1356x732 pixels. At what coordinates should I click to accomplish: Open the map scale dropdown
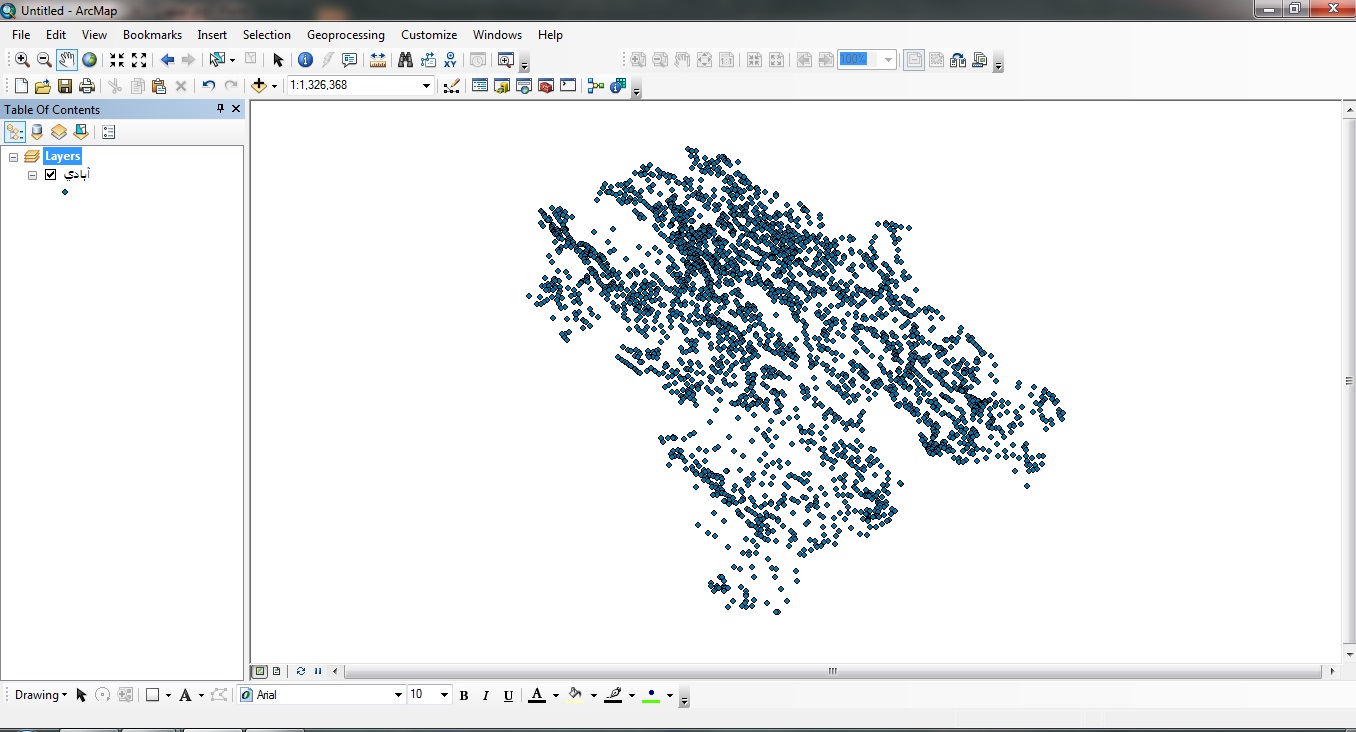(x=427, y=86)
